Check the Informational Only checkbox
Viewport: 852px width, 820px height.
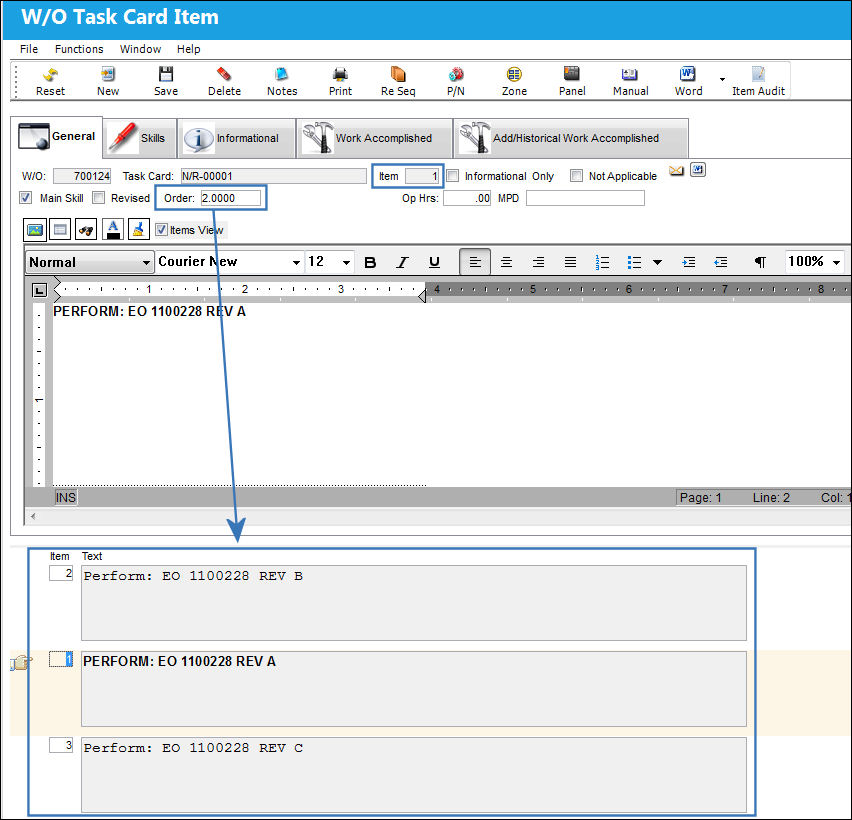453,176
